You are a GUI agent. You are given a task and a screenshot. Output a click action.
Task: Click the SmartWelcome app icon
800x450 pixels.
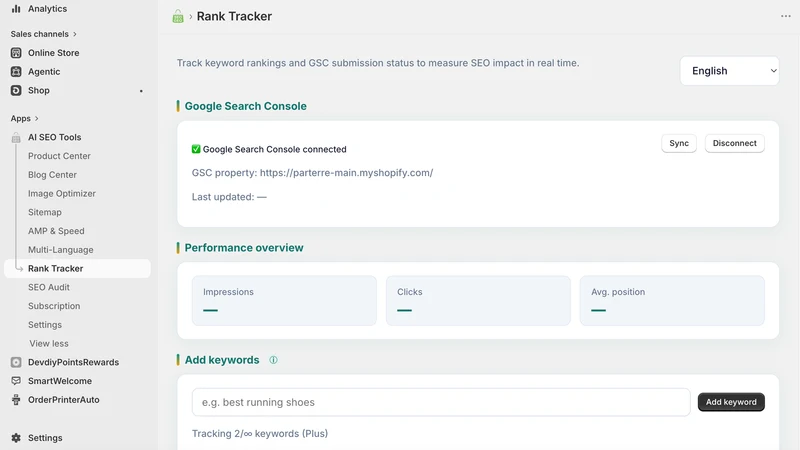[x=16, y=381]
